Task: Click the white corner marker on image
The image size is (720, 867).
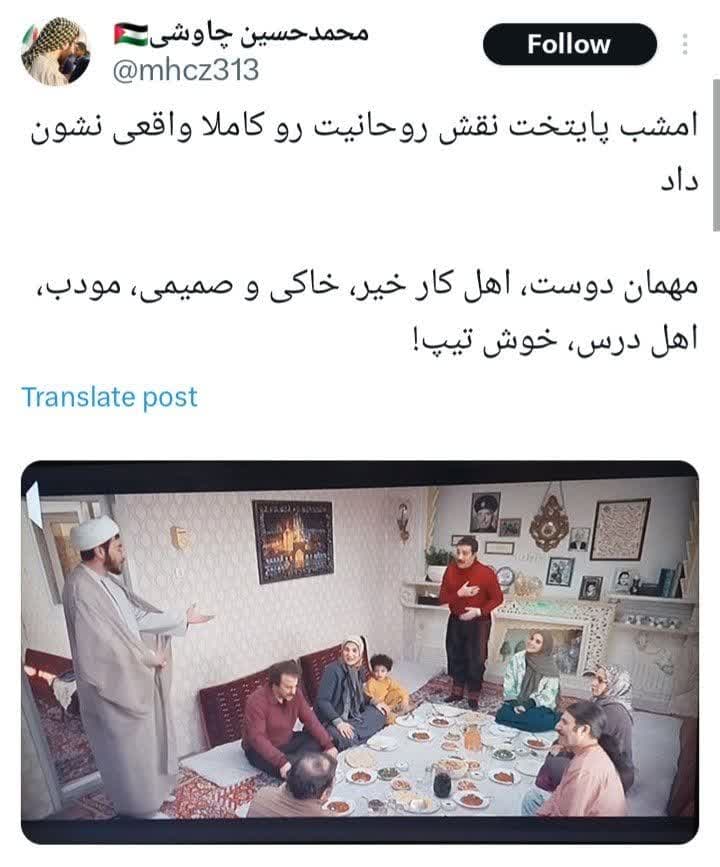Action: click(x=34, y=503)
